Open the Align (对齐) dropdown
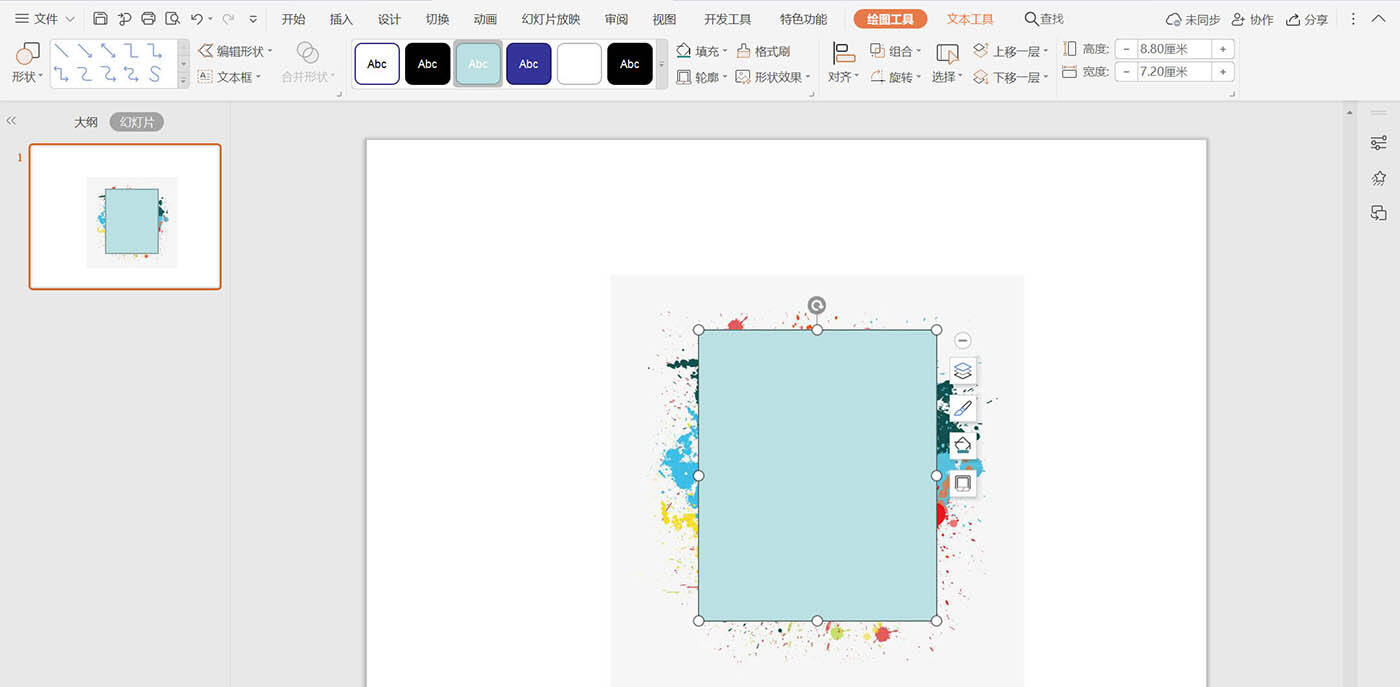The height and width of the screenshot is (687, 1400). pos(843,63)
